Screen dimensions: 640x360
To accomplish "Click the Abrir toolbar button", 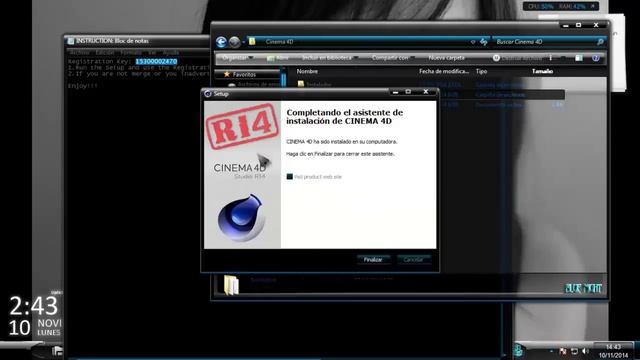I will tap(278, 58).
